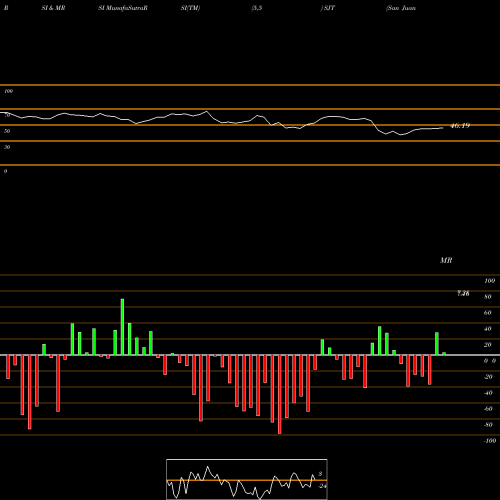Click the RSI value 46.19 label
The height and width of the screenshot is (500, 500).
tap(460, 126)
